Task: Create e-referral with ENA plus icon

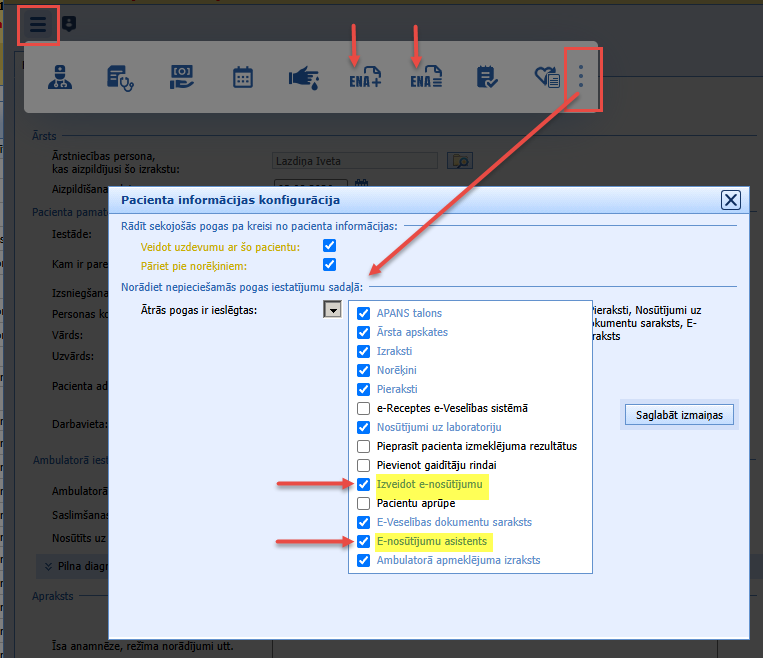Action: 365,77
